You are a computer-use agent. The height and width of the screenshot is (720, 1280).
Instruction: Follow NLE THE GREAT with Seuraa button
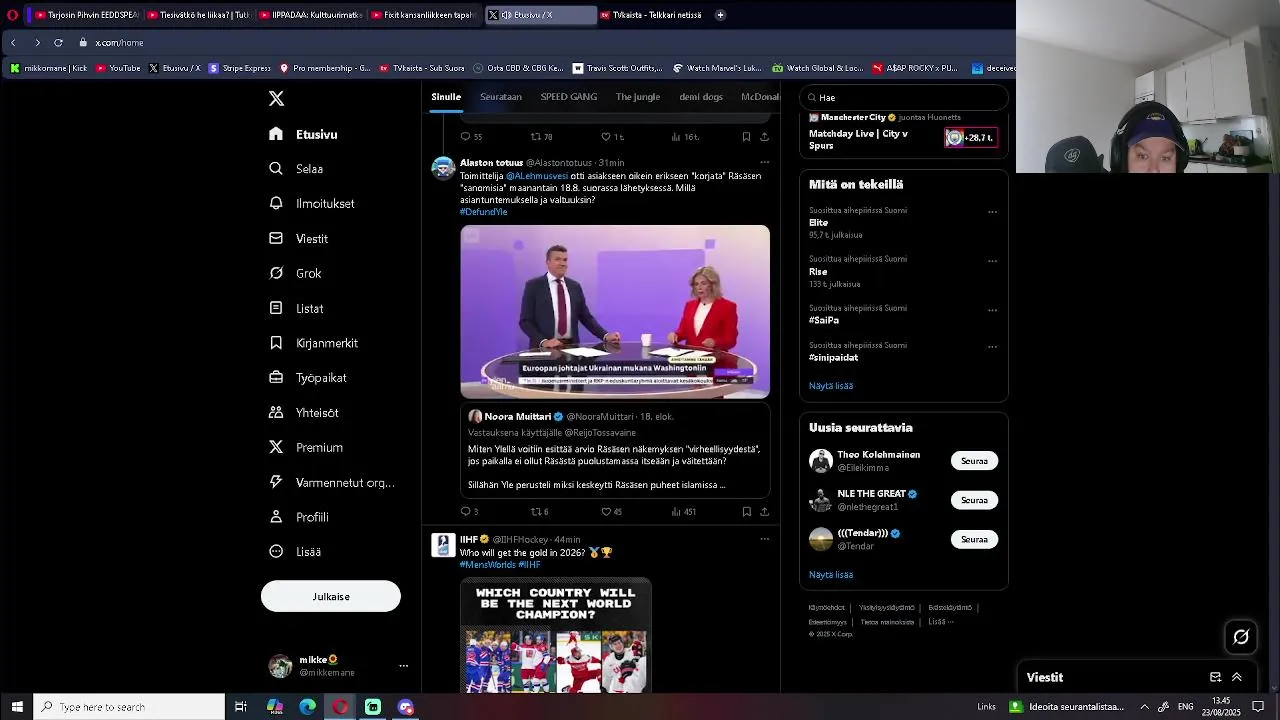click(x=974, y=500)
